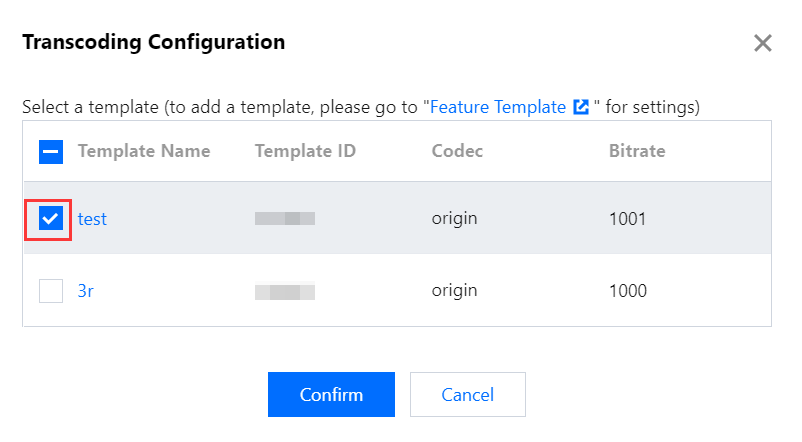Image resolution: width=802 pixels, height=442 pixels.
Task: Click the Bitrate column header
Action: [637, 152]
